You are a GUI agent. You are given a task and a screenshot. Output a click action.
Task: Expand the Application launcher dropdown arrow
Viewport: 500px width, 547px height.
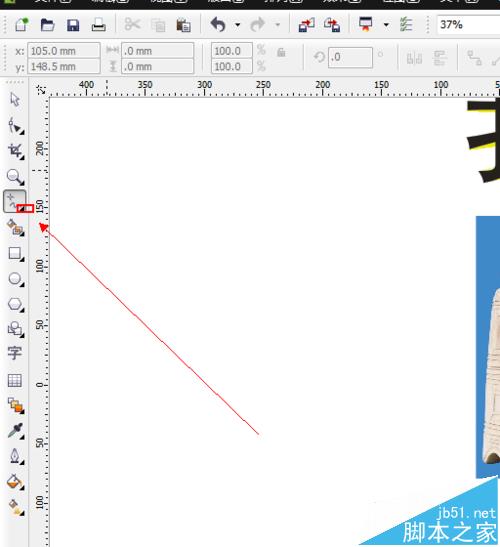coord(386,25)
